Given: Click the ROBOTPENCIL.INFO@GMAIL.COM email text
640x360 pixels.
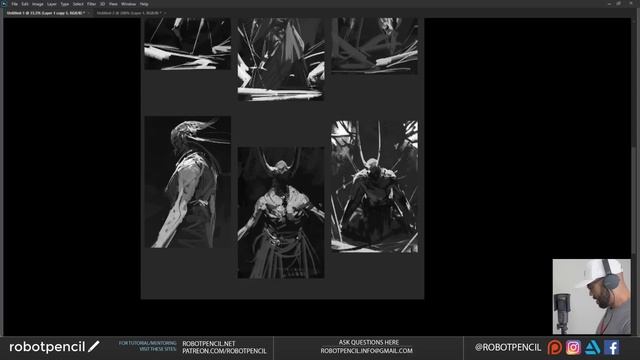Looking at the screenshot, I should tap(367, 351).
